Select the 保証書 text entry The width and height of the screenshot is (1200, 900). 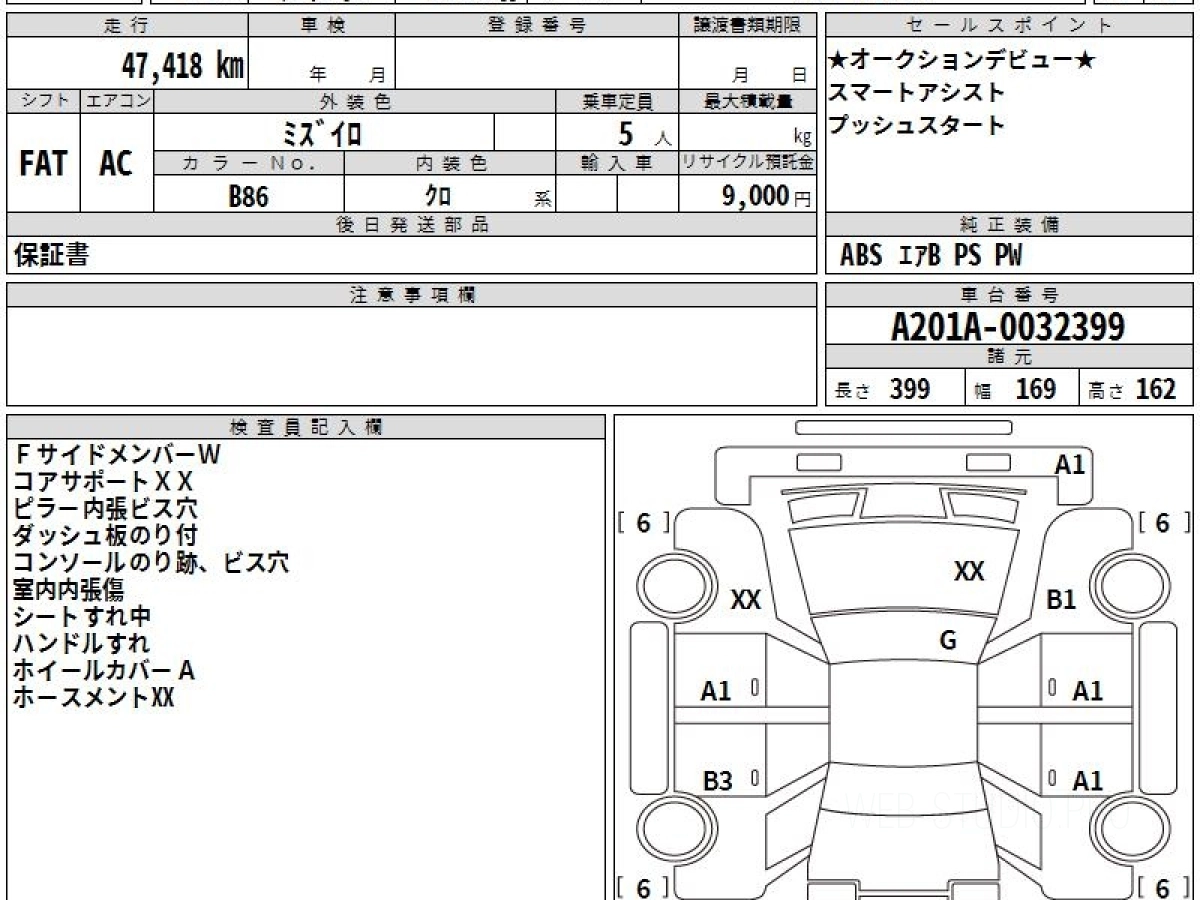pyautogui.click(x=51, y=256)
